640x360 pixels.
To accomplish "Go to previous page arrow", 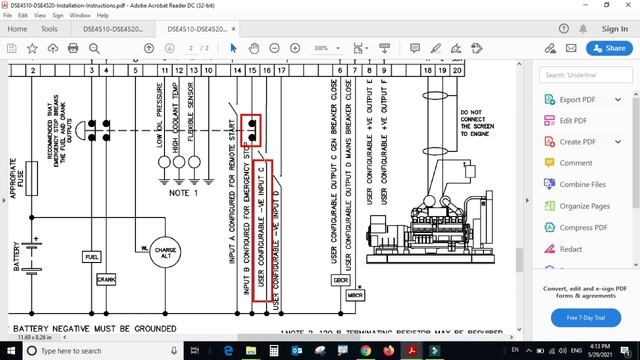I will [x=149, y=48].
